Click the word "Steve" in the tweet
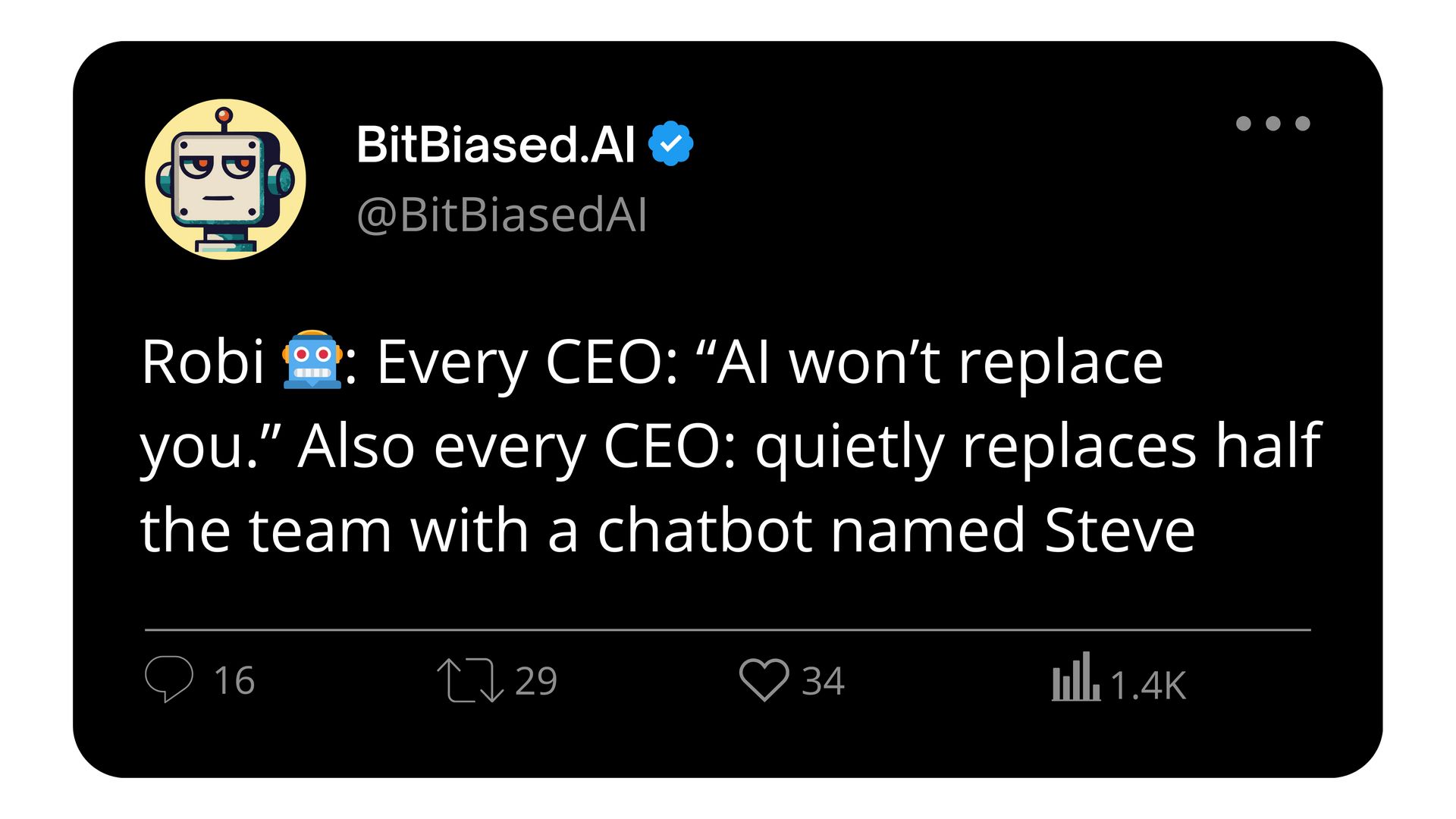1456x819 pixels. [1119, 530]
